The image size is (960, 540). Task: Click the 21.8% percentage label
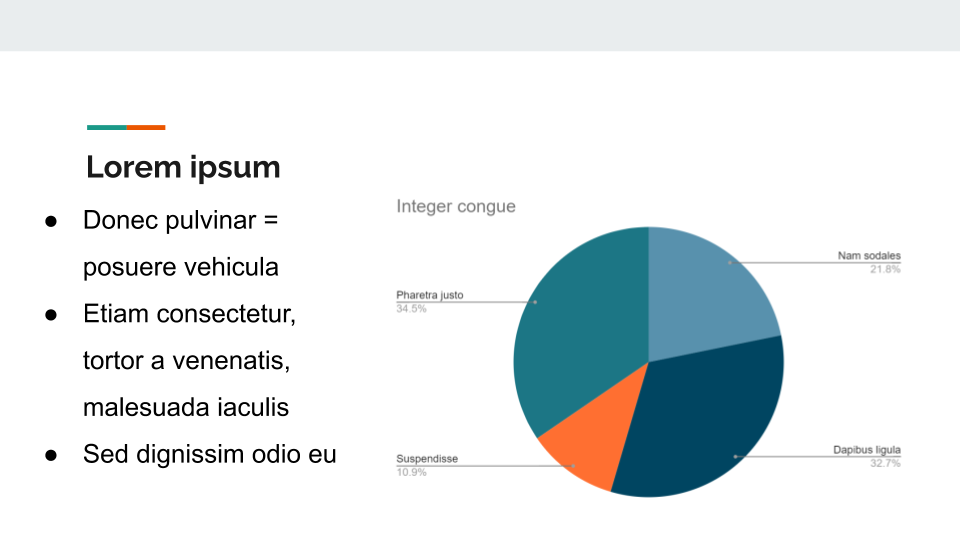[x=885, y=269]
